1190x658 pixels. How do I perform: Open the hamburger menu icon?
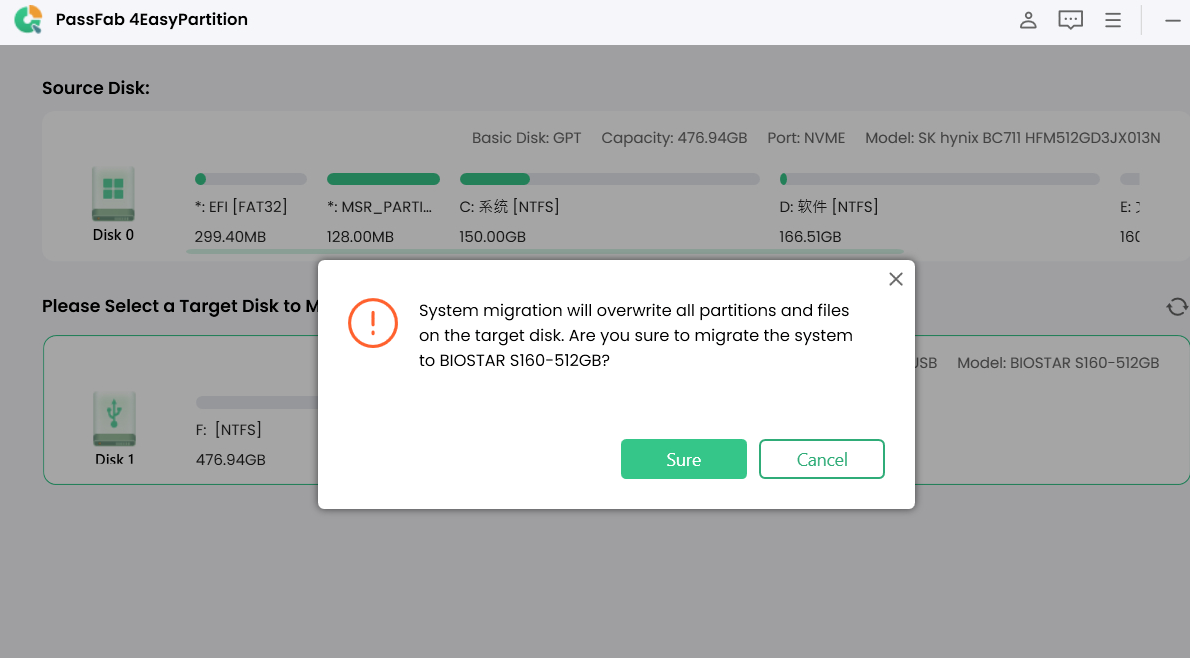(x=1113, y=20)
